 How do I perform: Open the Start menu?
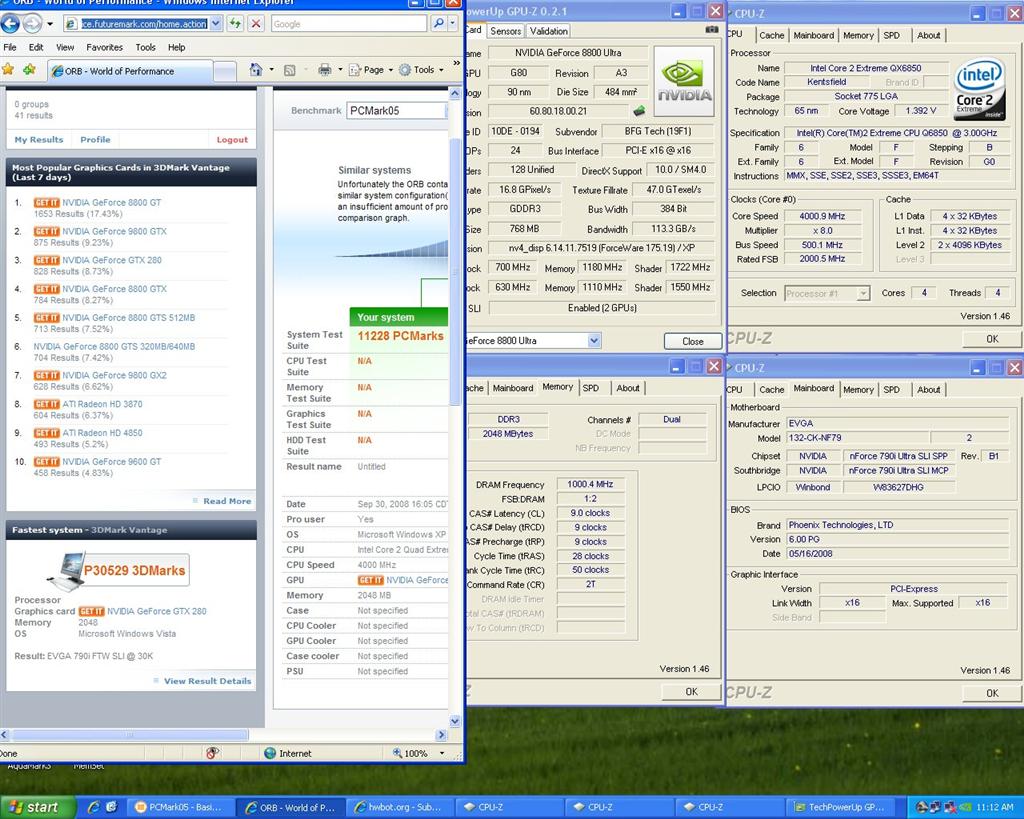[x=38, y=807]
